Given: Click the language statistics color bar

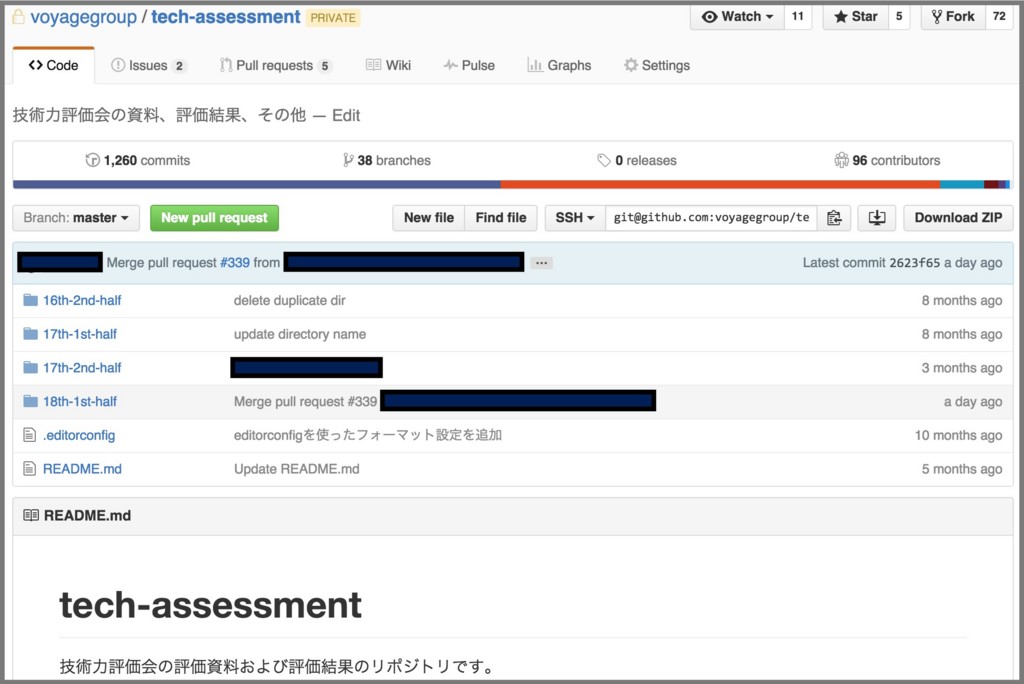Looking at the screenshot, I should point(512,185).
